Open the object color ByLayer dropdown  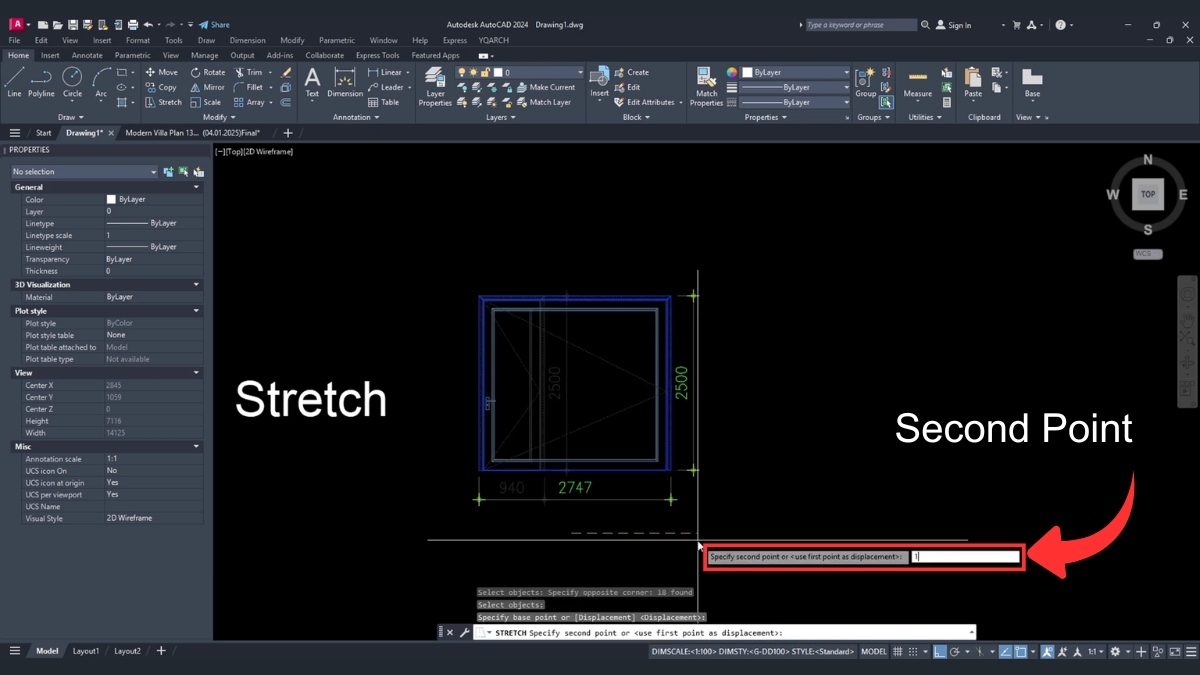(795, 72)
